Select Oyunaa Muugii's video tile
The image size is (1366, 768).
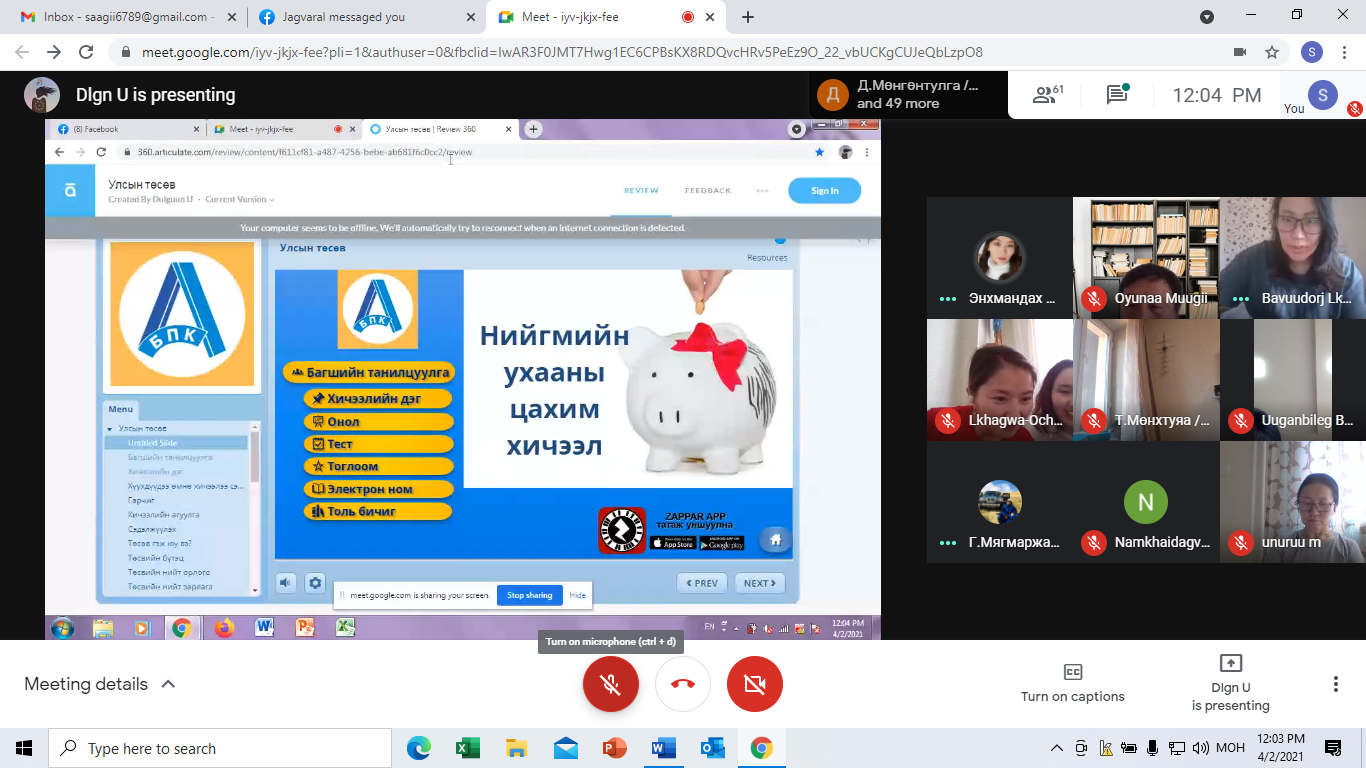click(1146, 258)
